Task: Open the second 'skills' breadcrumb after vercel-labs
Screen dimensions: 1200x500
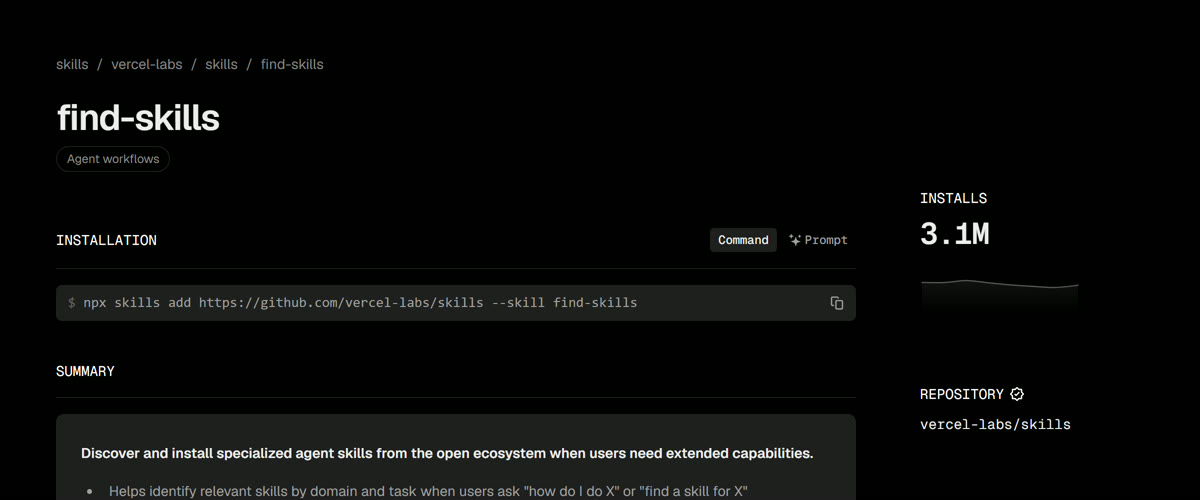Action: coord(221,64)
